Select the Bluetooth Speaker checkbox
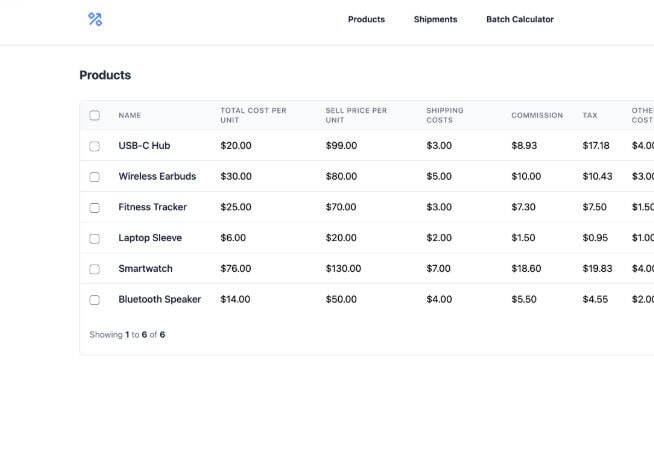The image size is (654, 465). pos(95,300)
